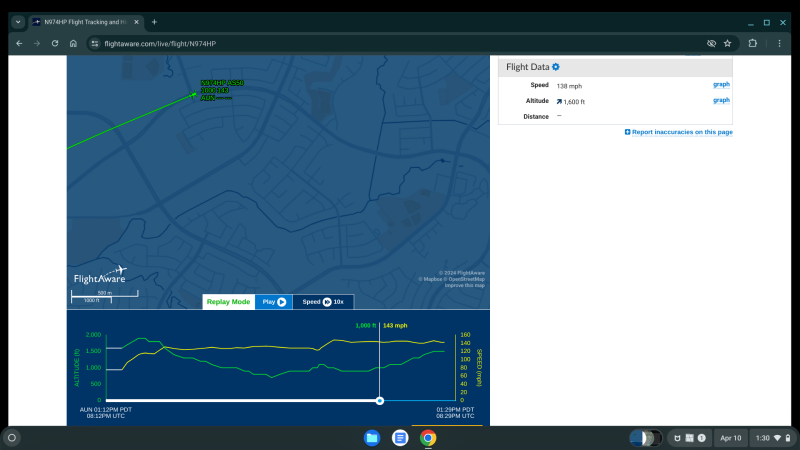The height and width of the screenshot is (450, 800).
Task: Reload the FlightAware page
Action: pyautogui.click(x=55, y=43)
